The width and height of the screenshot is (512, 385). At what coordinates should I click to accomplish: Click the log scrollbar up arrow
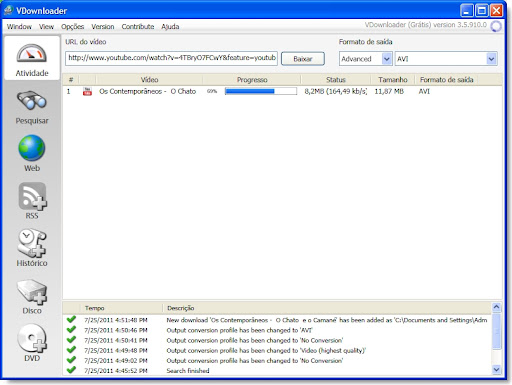(x=496, y=307)
